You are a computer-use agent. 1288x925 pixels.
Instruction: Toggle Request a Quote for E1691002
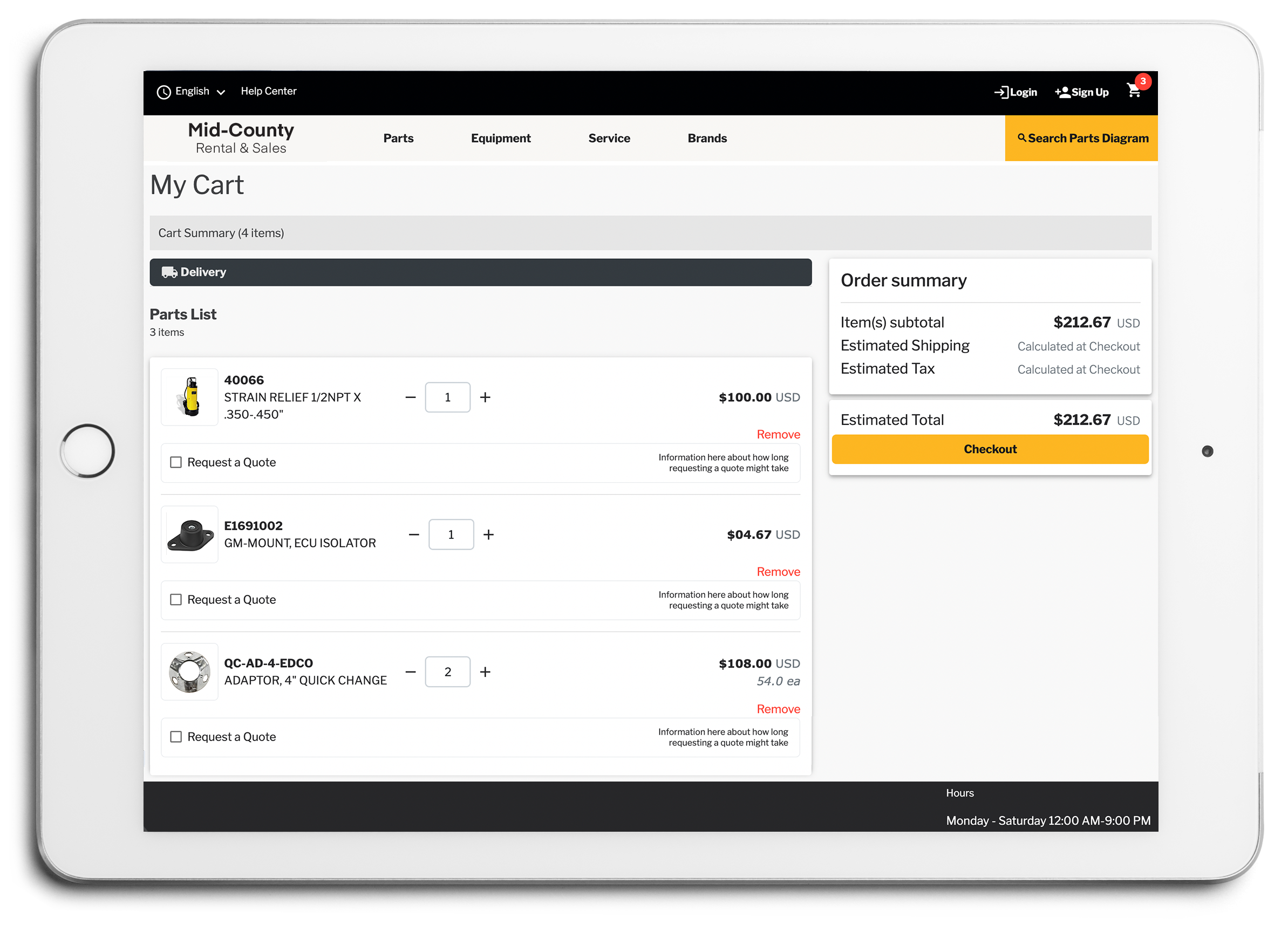click(x=176, y=600)
